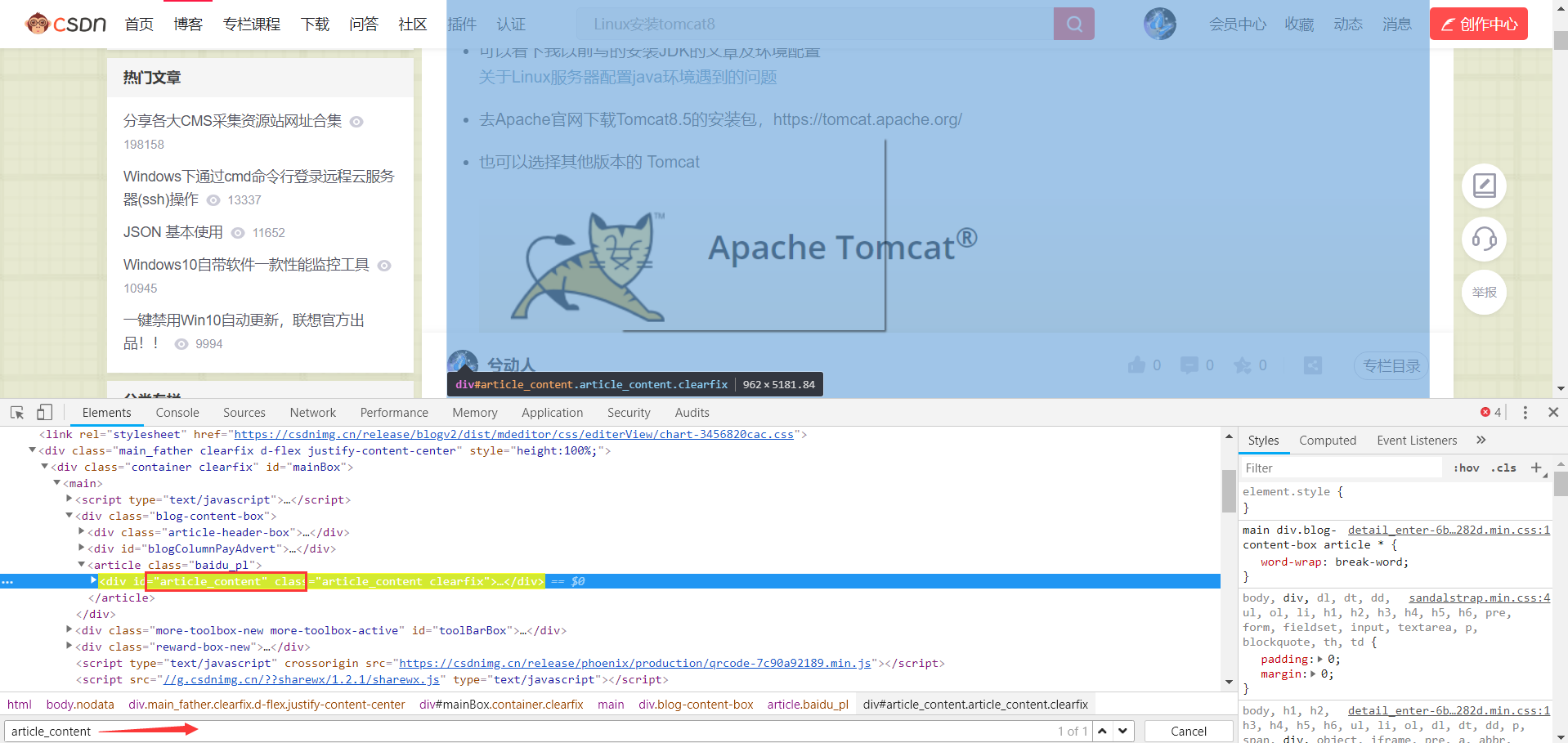
Task: Switch to the Sources tab
Action: (244, 413)
